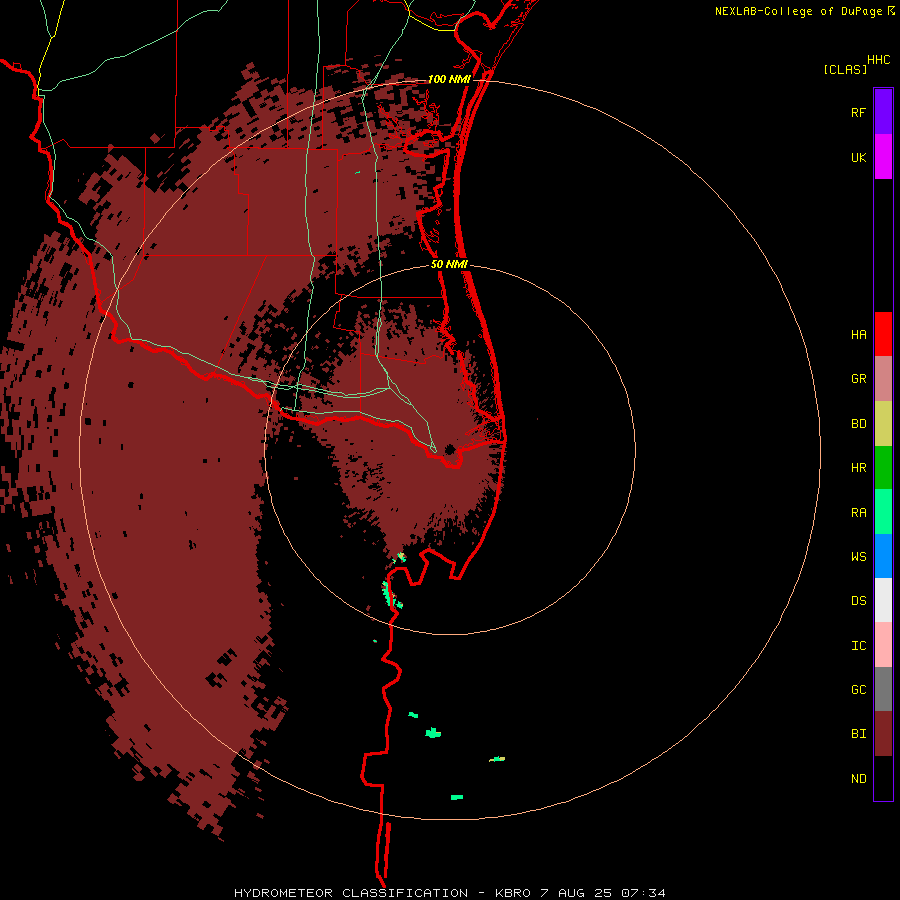Click the HA red legend swatch
This screenshot has width=900, height=900.
point(883,334)
